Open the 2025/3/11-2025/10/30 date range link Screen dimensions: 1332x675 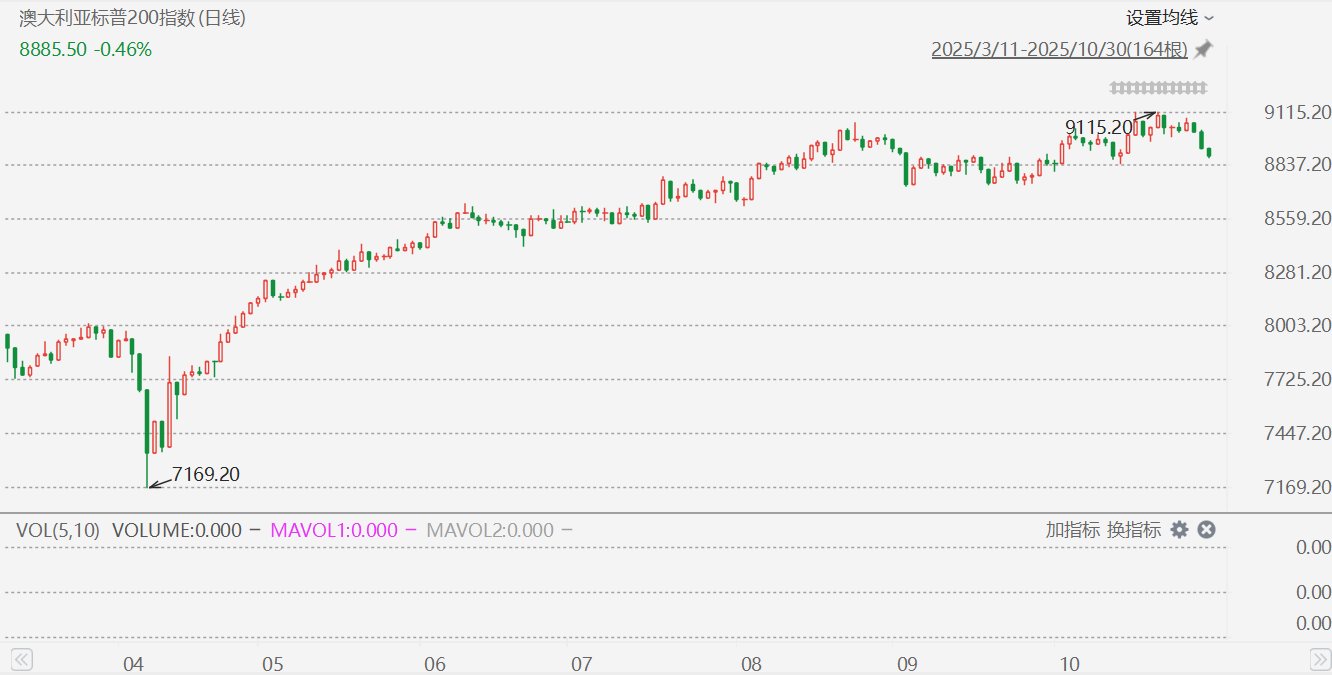coord(1059,49)
